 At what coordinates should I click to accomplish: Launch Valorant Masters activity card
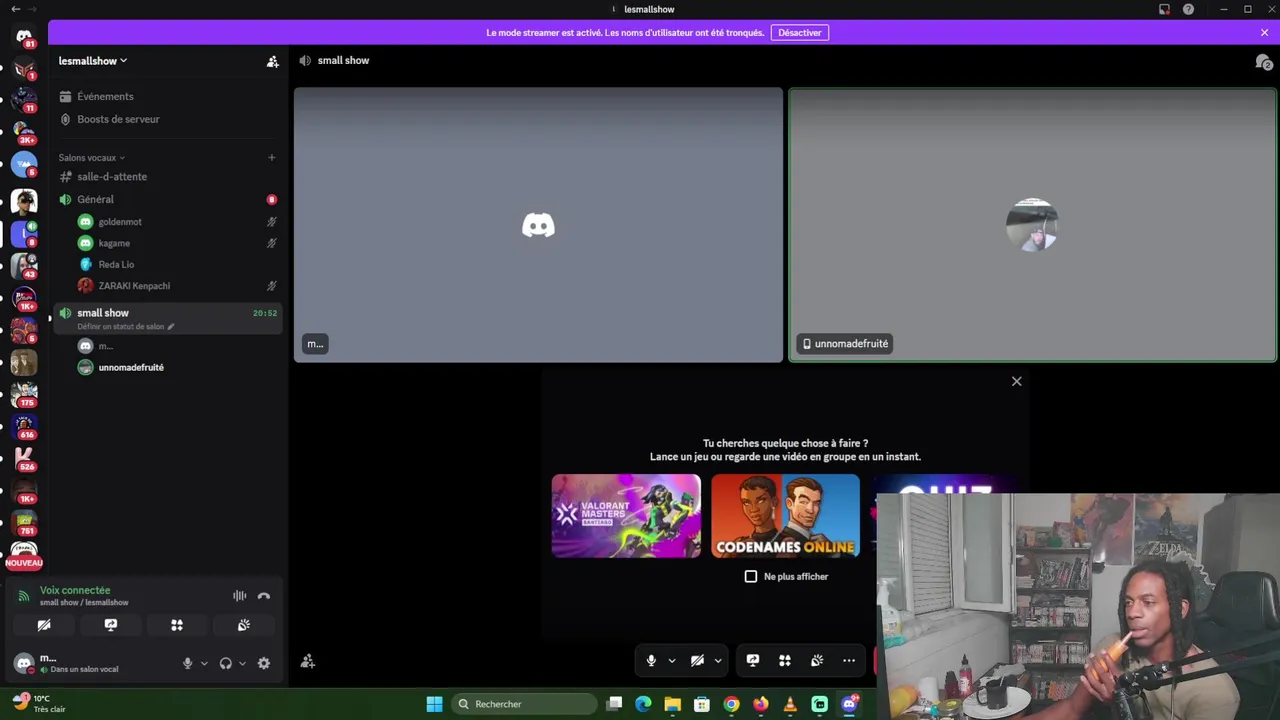[626, 516]
